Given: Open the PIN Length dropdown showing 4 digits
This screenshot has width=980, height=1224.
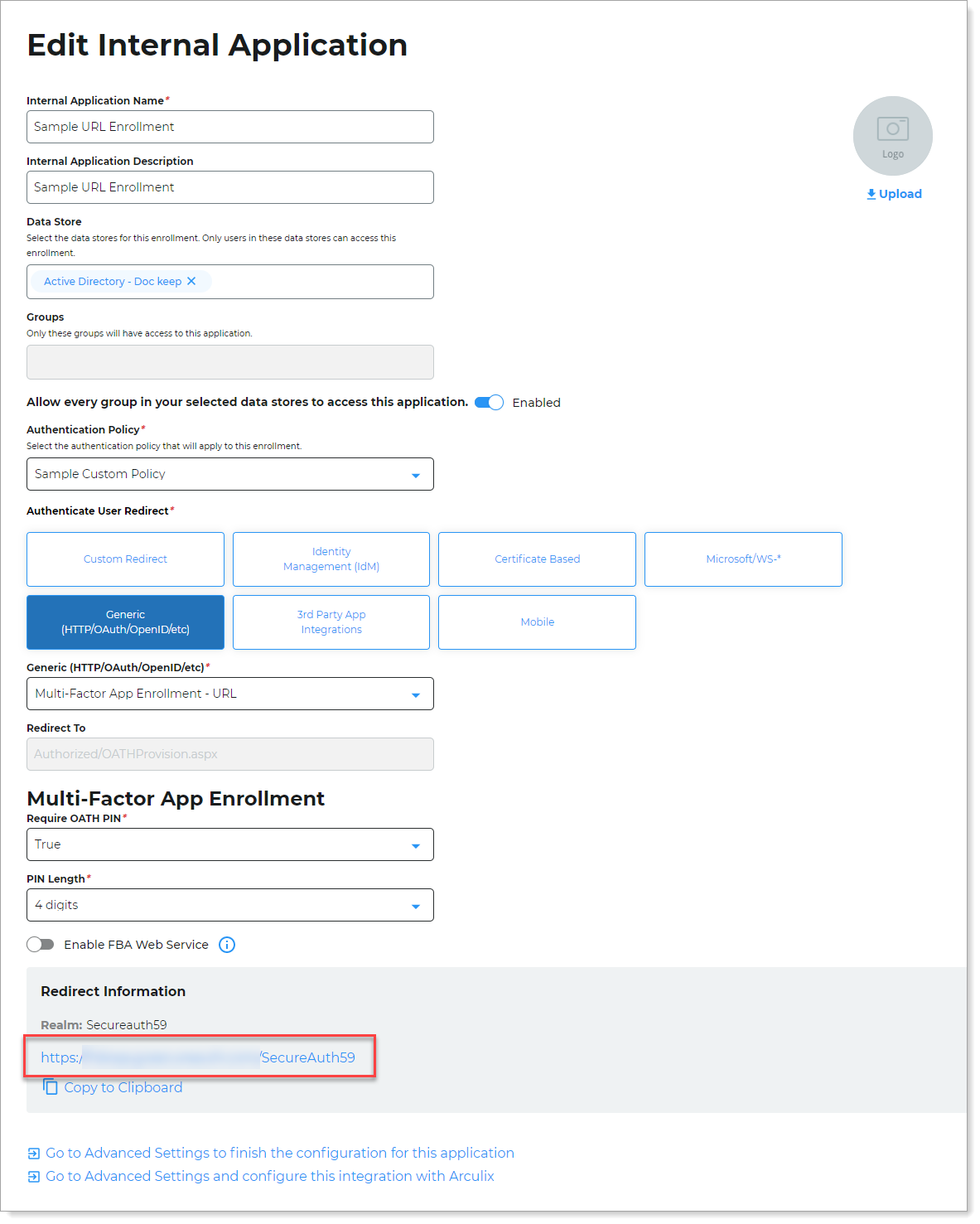Looking at the screenshot, I should (x=416, y=905).
